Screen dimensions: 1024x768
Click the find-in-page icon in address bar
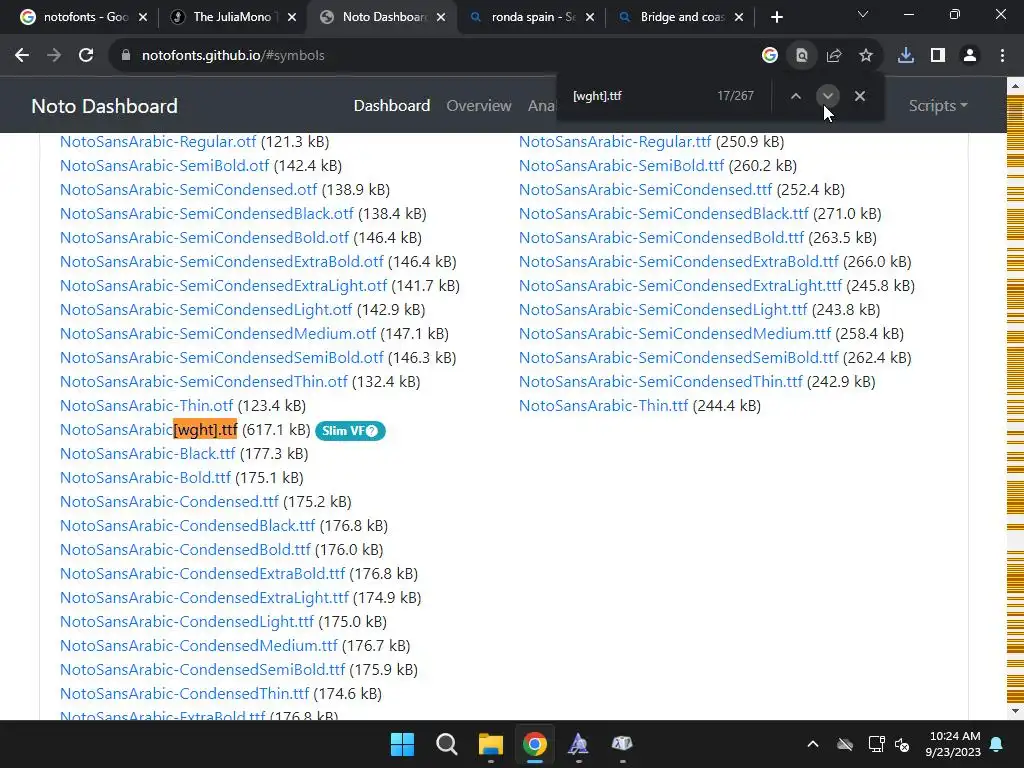(x=802, y=56)
